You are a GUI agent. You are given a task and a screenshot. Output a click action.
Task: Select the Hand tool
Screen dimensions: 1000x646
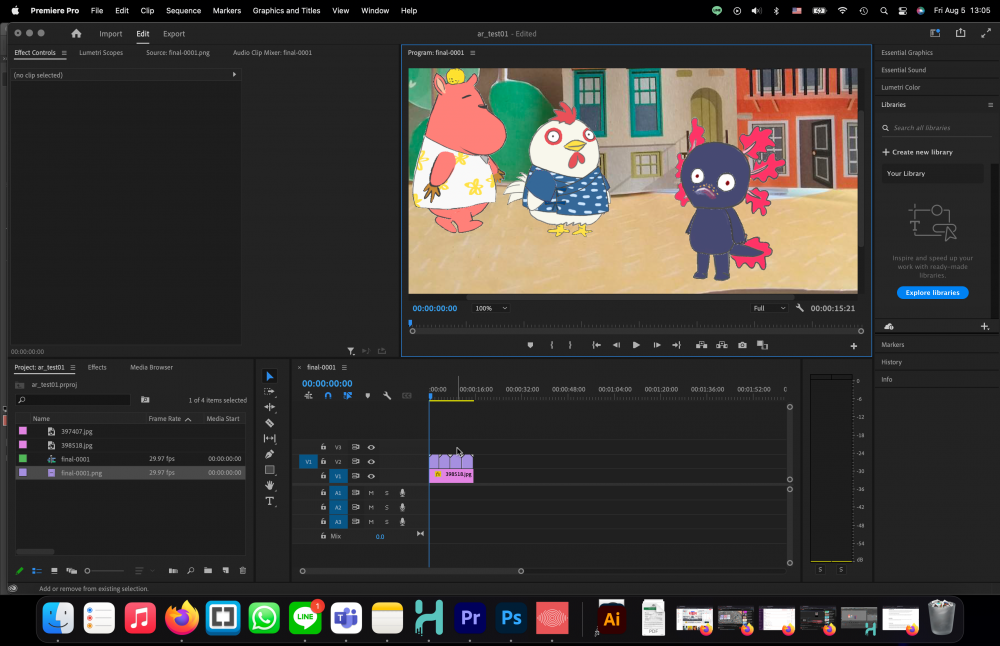[x=269, y=485]
